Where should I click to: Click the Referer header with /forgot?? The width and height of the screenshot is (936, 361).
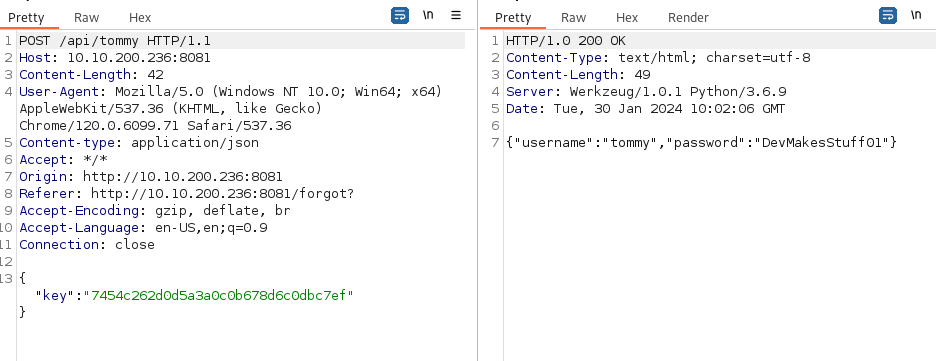[x=187, y=194]
